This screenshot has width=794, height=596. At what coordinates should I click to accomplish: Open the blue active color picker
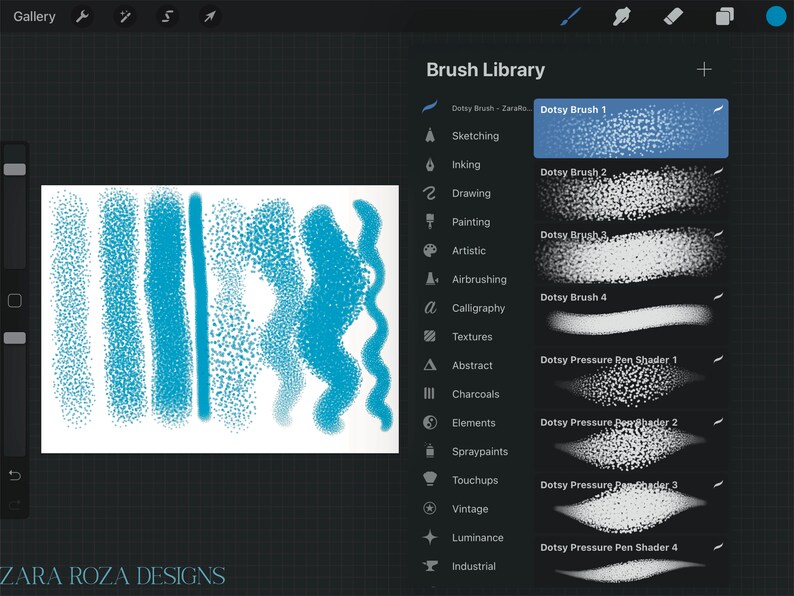776,16
